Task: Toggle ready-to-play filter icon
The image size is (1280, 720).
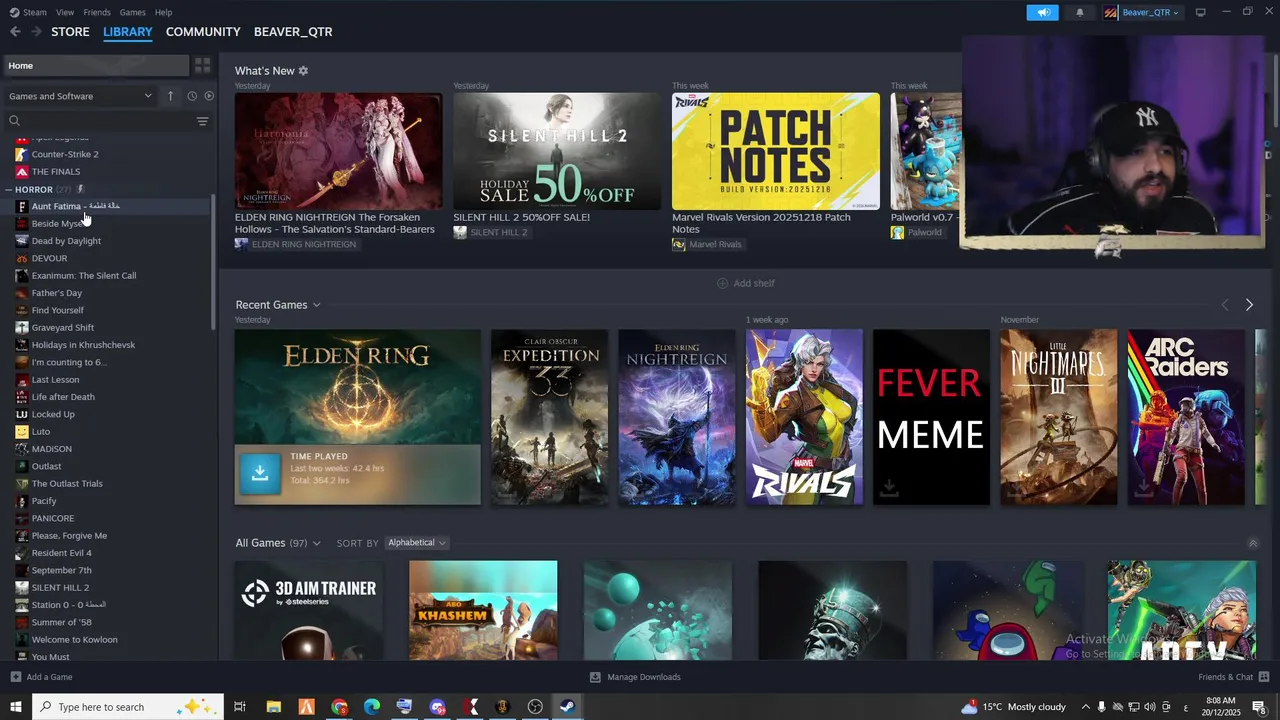Action: point(209,96)
